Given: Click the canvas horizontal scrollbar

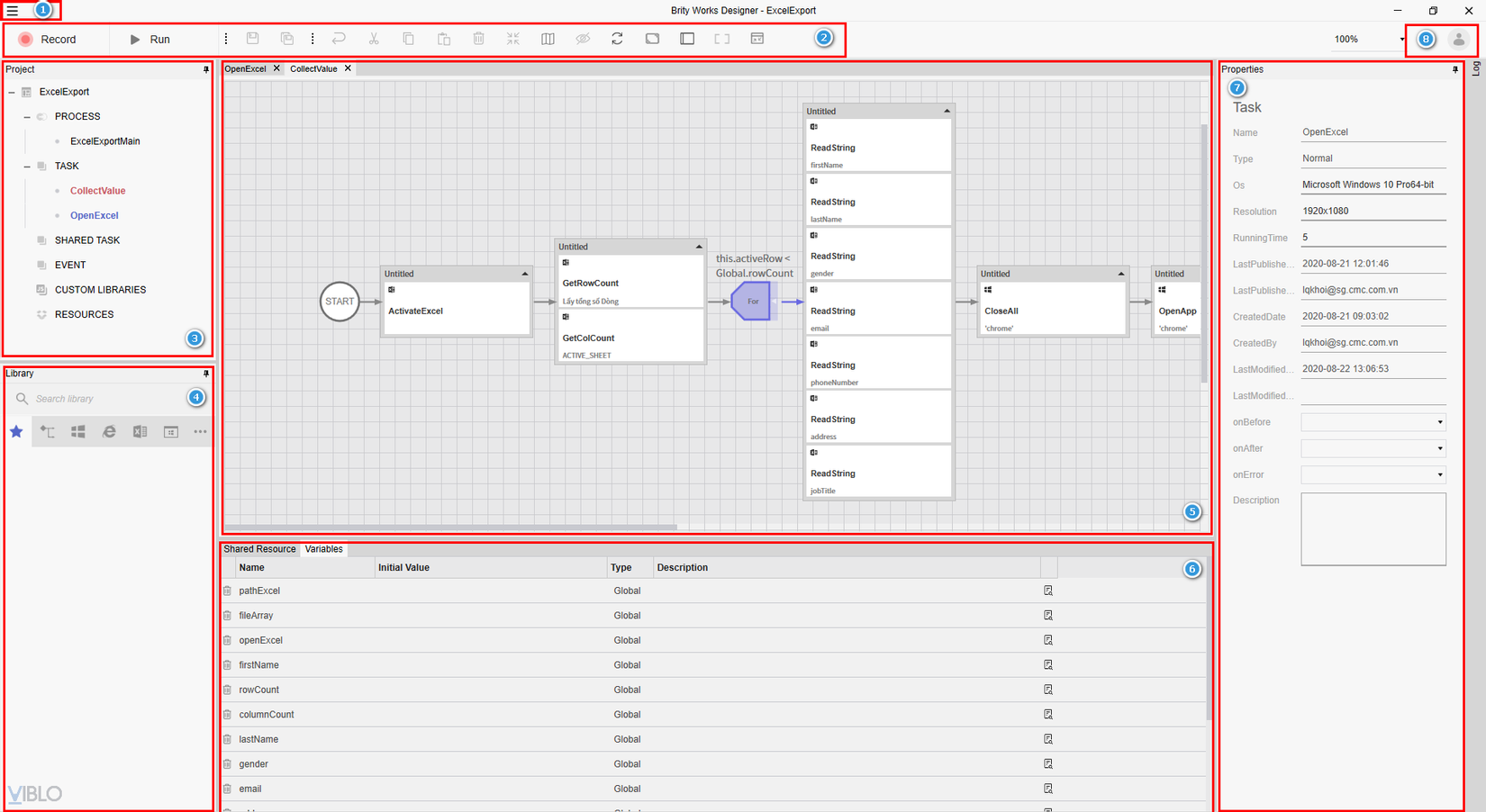Looking at the screenshot, I should click(450, 528).
